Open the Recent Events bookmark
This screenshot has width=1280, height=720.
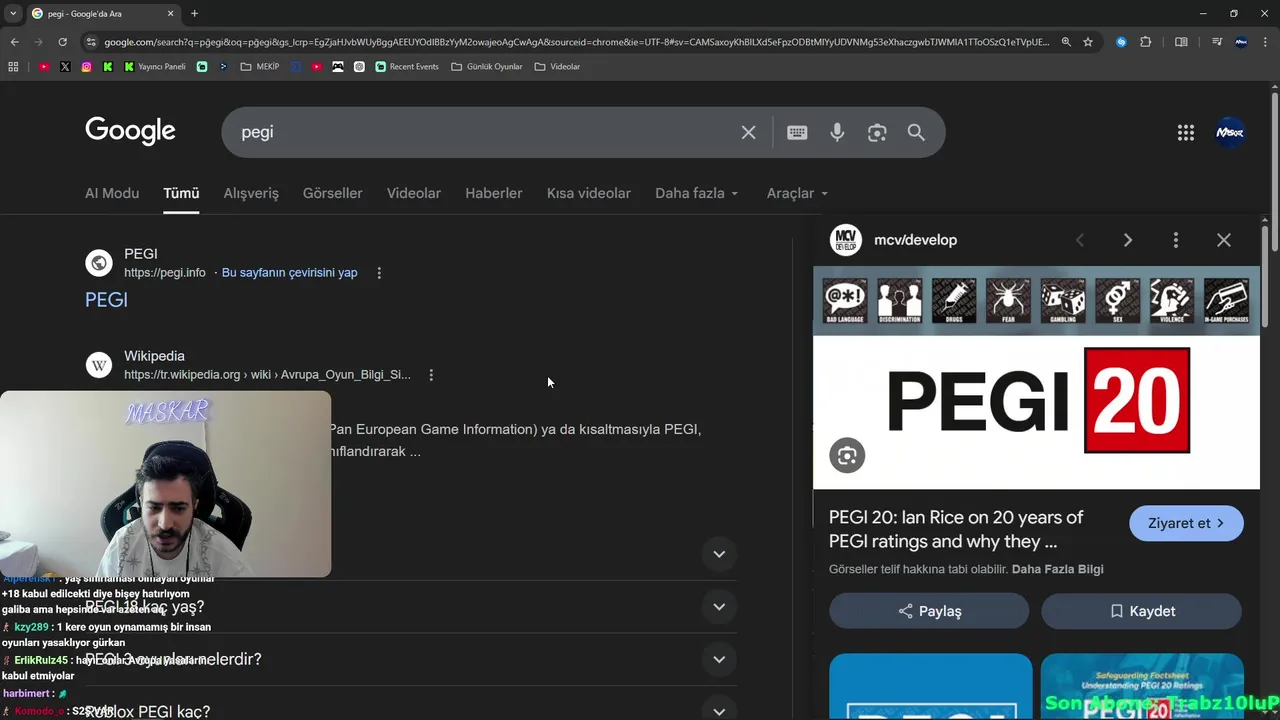[407, 67]
